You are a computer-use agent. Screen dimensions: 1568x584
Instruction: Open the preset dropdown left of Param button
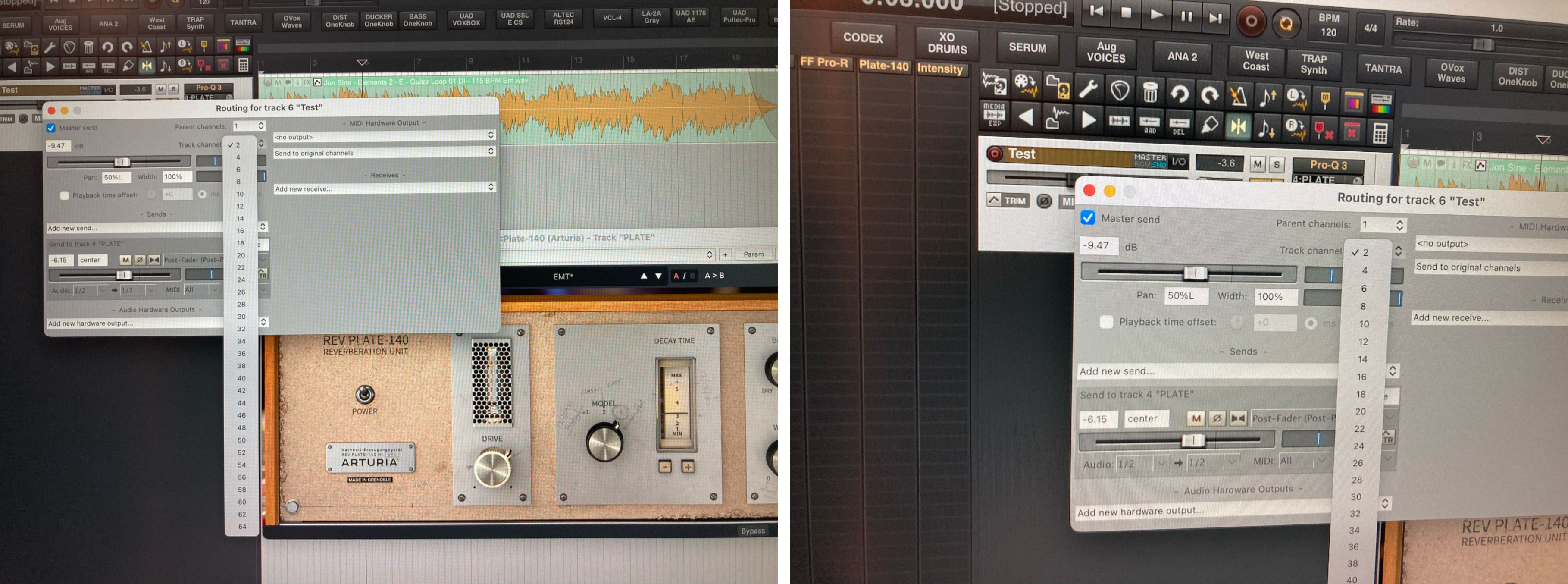(709, 254)
